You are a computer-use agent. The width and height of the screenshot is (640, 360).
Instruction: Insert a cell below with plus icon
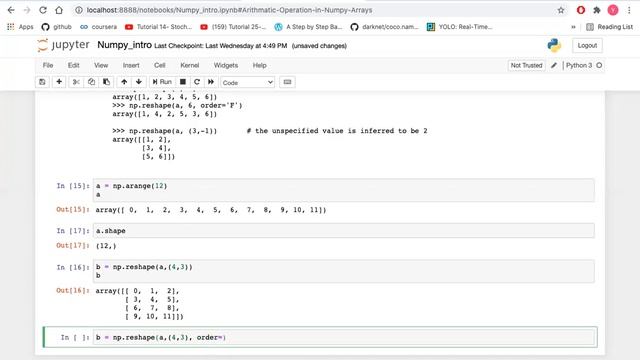pyautogui.click(x=59, y=82)
